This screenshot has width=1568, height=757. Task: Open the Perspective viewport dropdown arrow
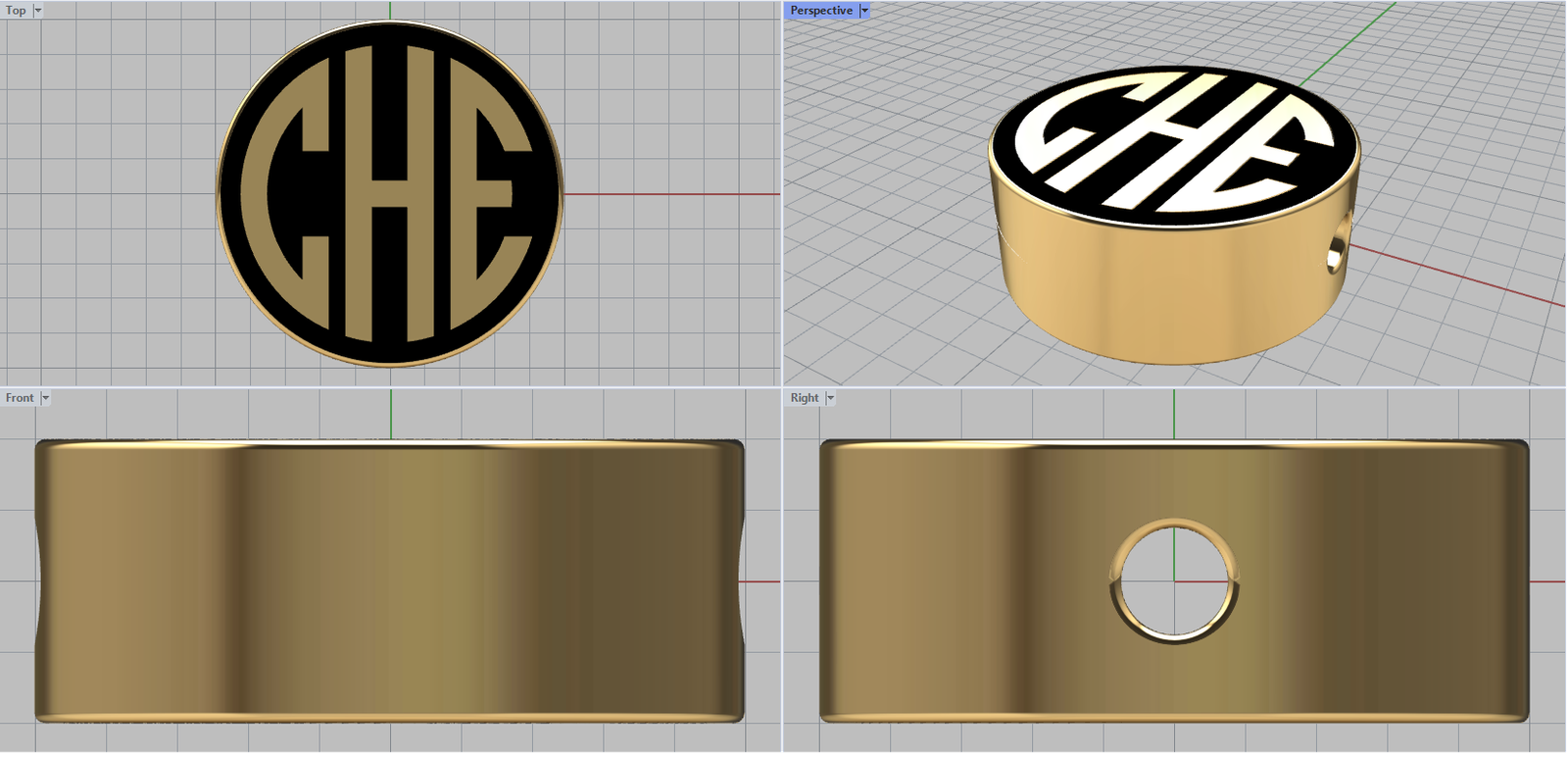pos(864,11)
